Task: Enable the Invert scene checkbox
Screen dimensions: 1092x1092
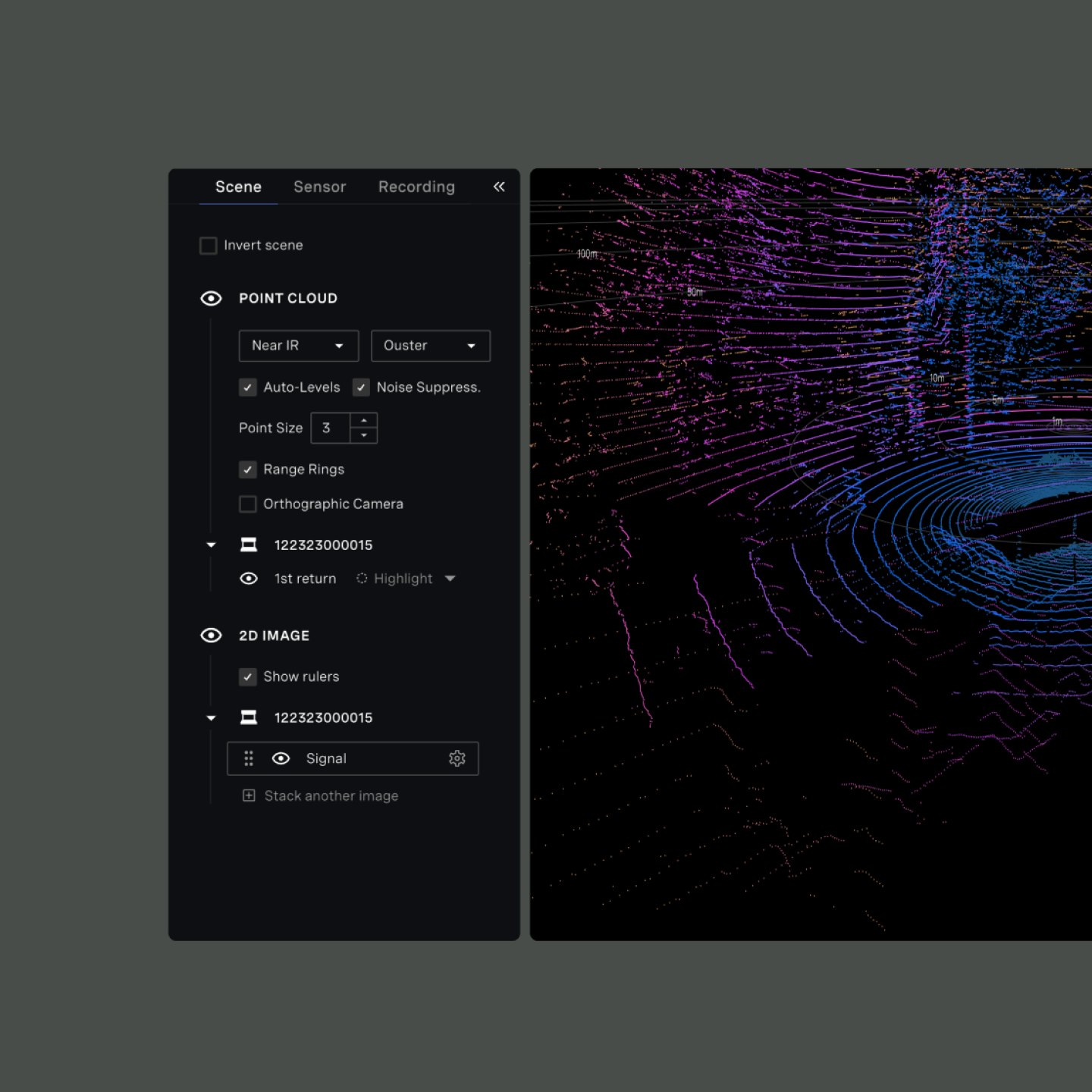Action: click(x=208, y=246)
